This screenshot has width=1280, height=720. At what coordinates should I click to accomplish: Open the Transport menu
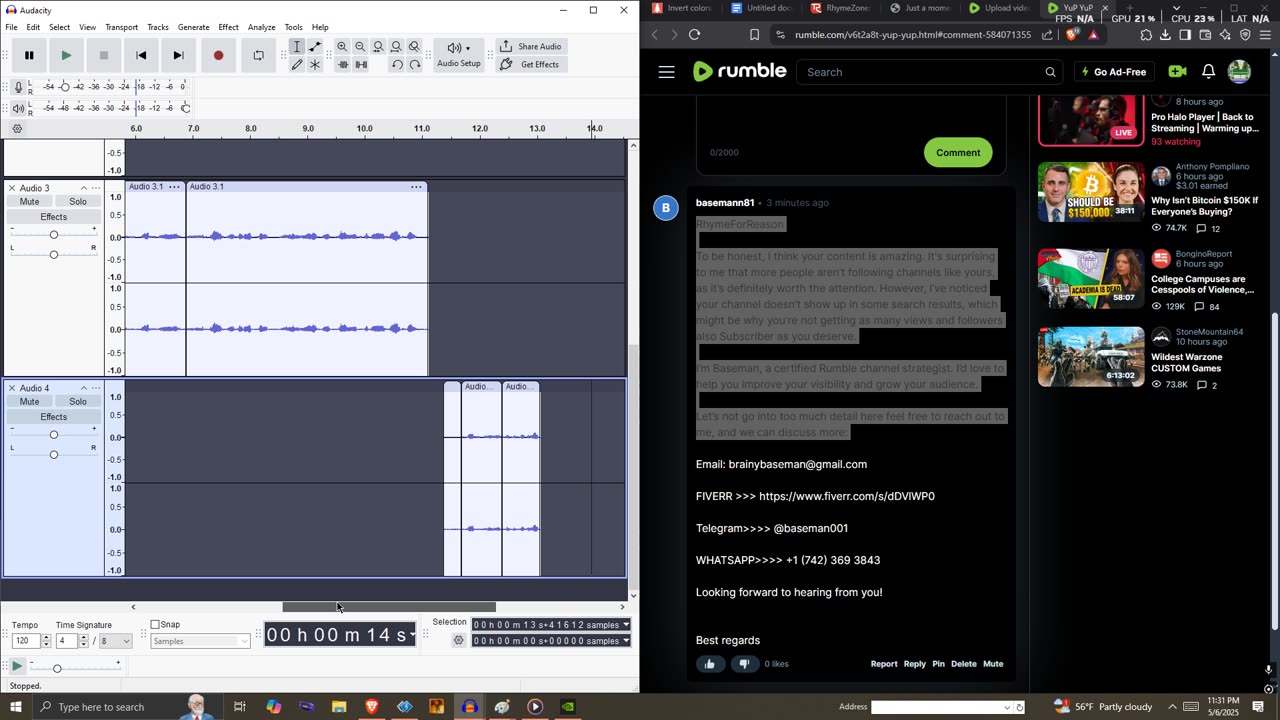(121, 27)
